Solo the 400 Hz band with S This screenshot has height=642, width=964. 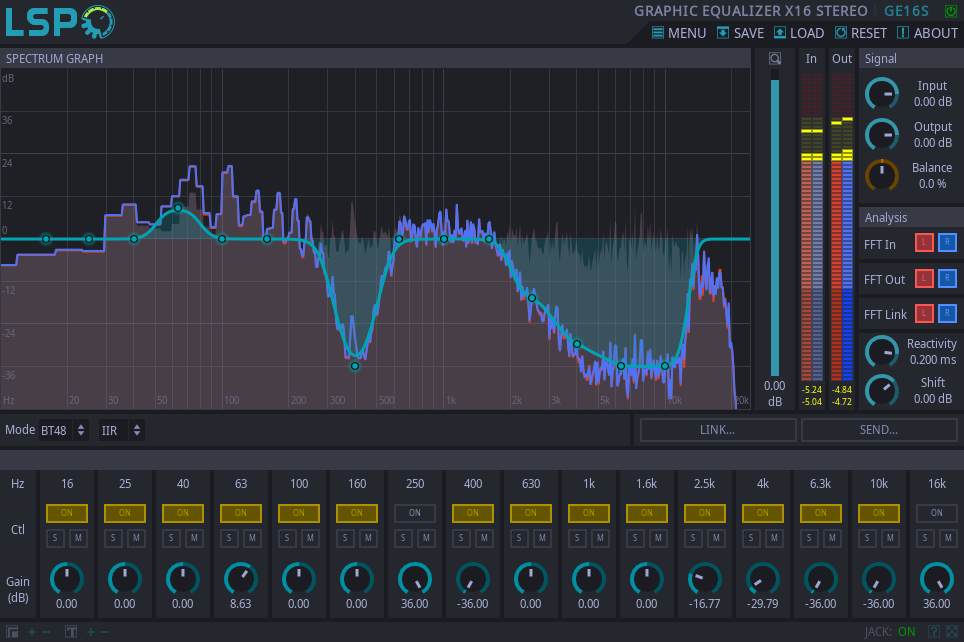(x=461, y=539)
